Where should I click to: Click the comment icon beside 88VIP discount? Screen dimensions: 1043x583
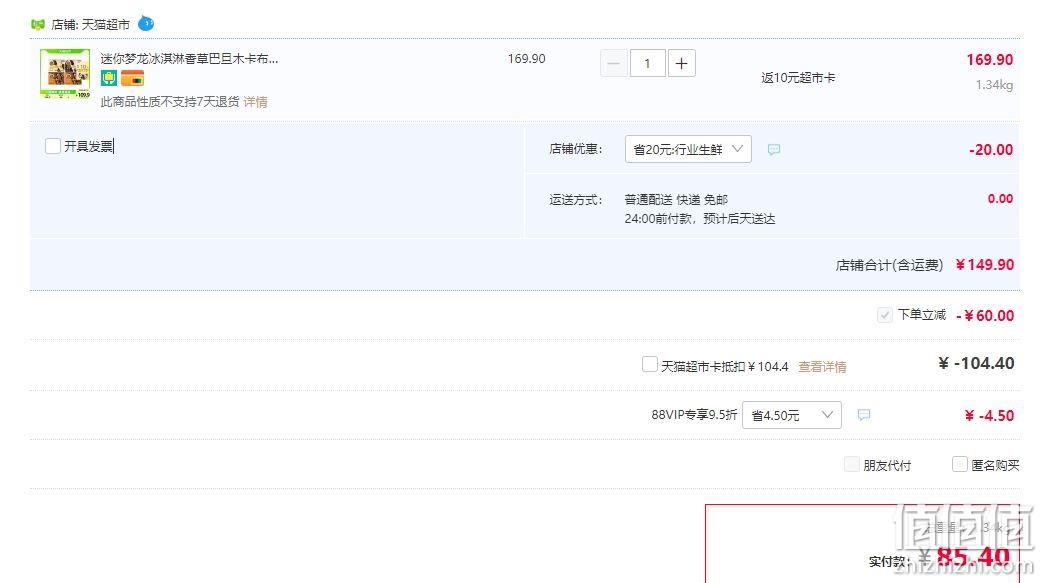863,415
